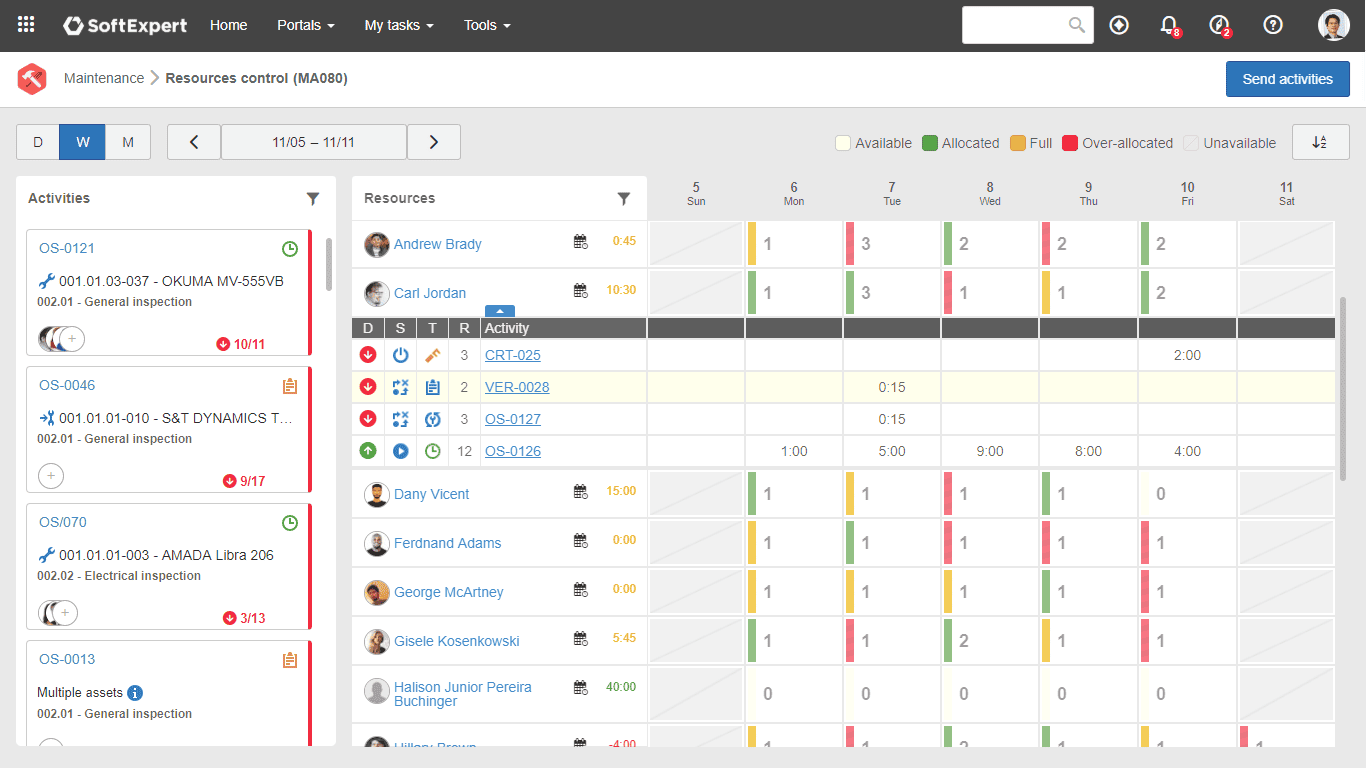Open the My tasks dropdown menu
The width and height of the screenshot is (1366, 768).
398,25
